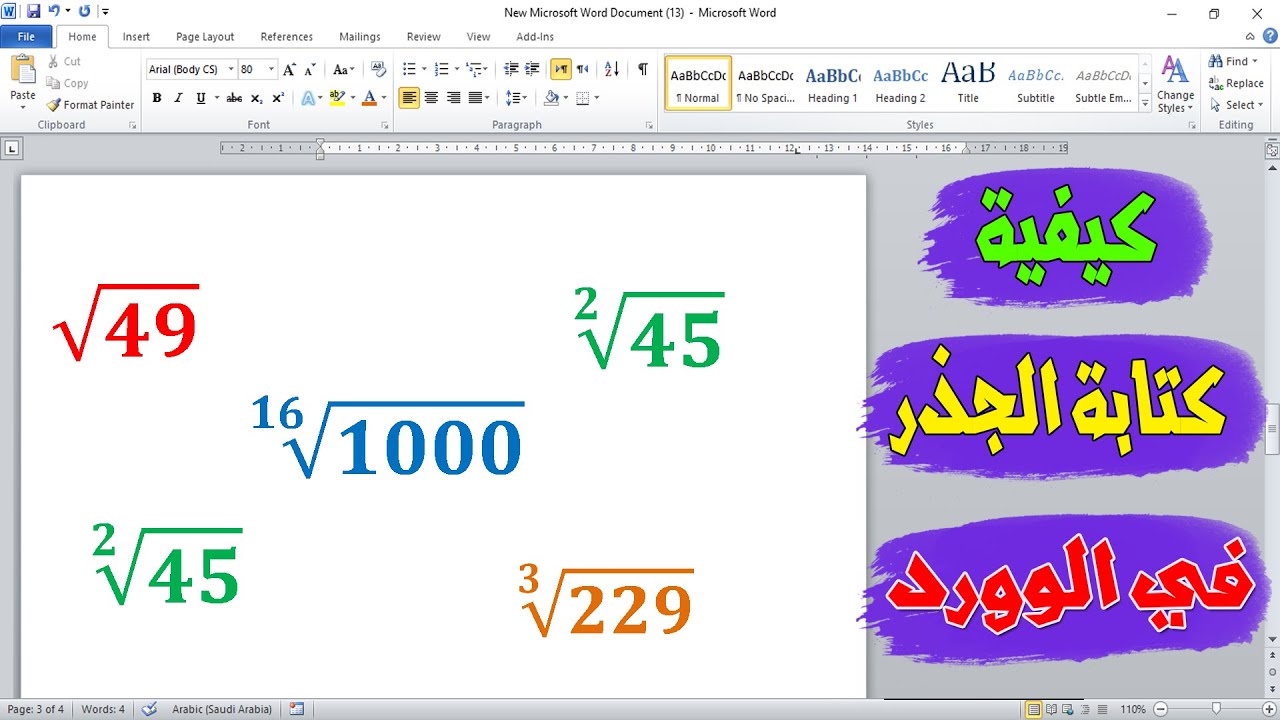Image resolution: width=1280 pixels, height=720 pixels.
Task: Select the Format Painter tool
Action: click(x=89, y=105)
